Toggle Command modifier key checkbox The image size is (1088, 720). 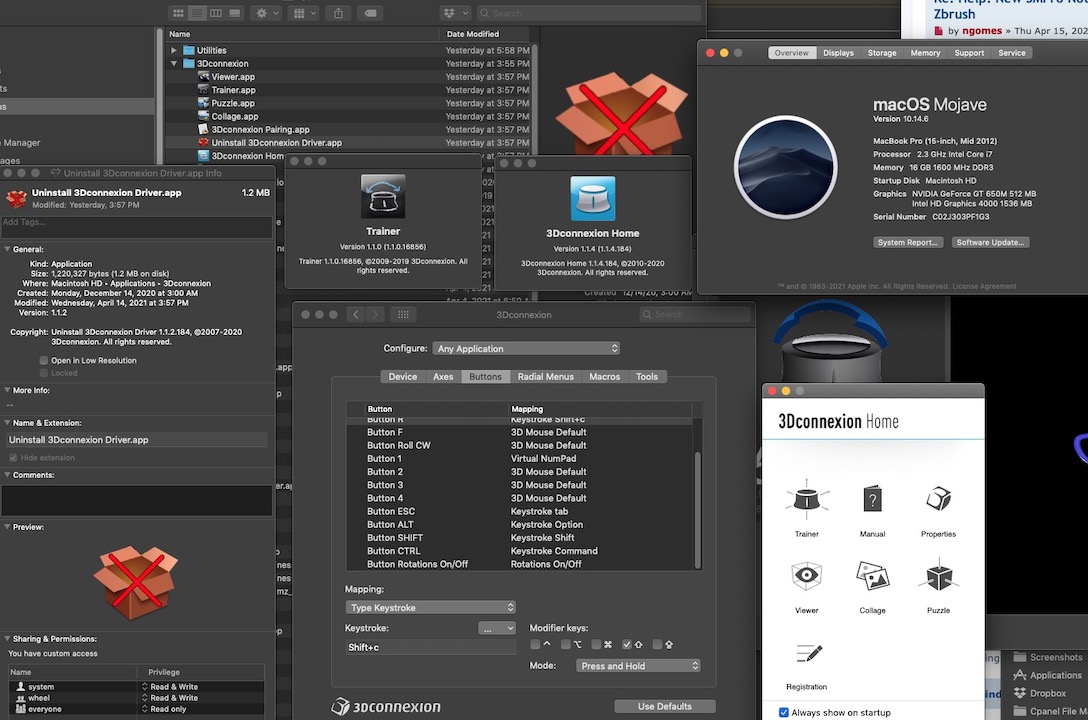(x=596, y=644)
